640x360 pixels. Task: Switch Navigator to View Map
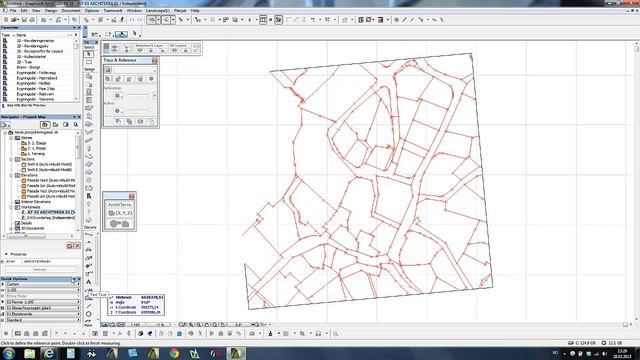[56, 124]
